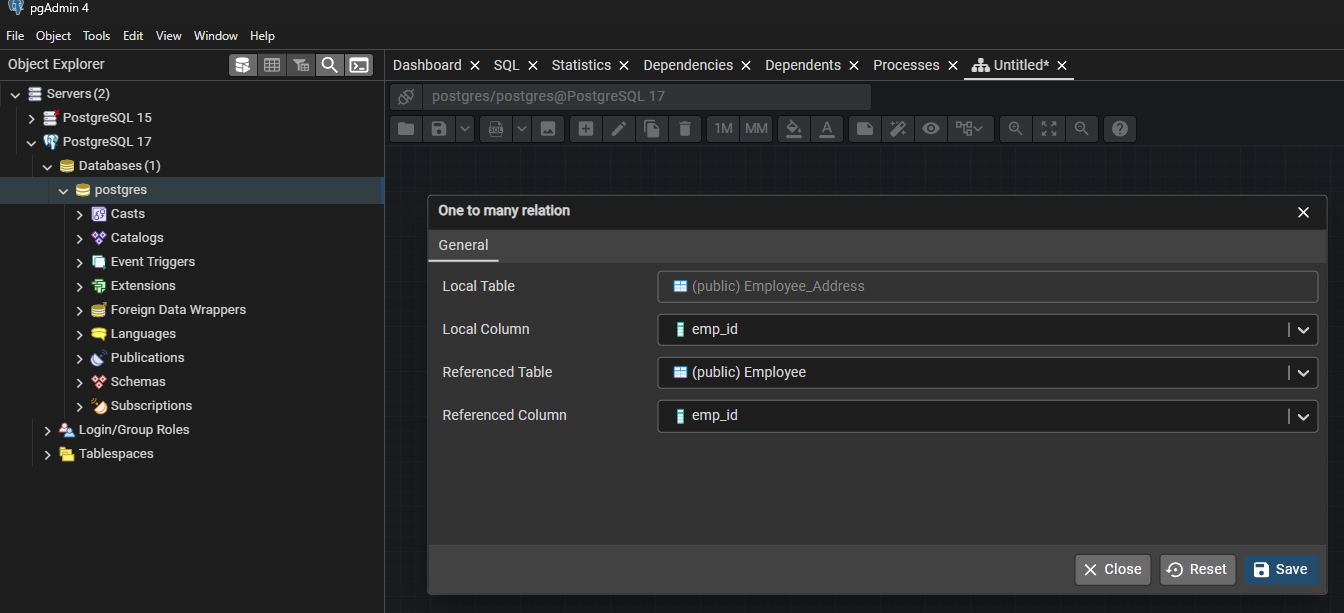This screenshot has width=1344, height=613.
Task: Toggle the show details eye icon
Action: point(931,129)
